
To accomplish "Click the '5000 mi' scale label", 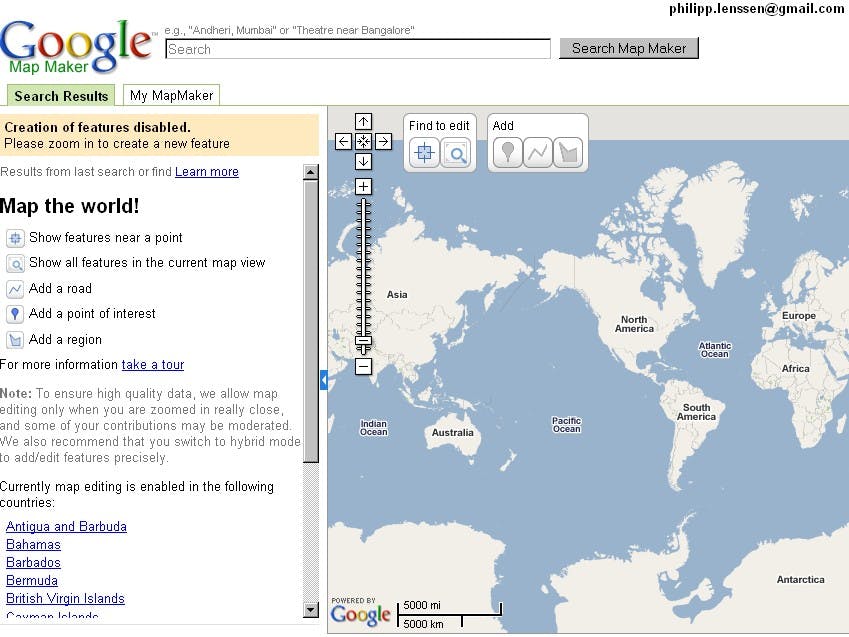I will [422, 605].
